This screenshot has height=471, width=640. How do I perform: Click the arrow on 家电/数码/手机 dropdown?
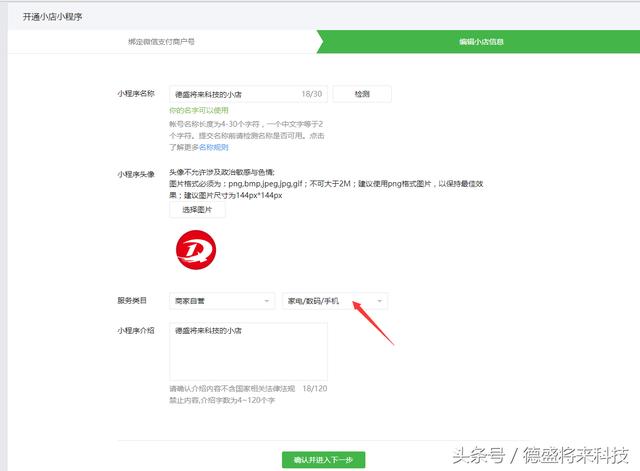[379, 301]
